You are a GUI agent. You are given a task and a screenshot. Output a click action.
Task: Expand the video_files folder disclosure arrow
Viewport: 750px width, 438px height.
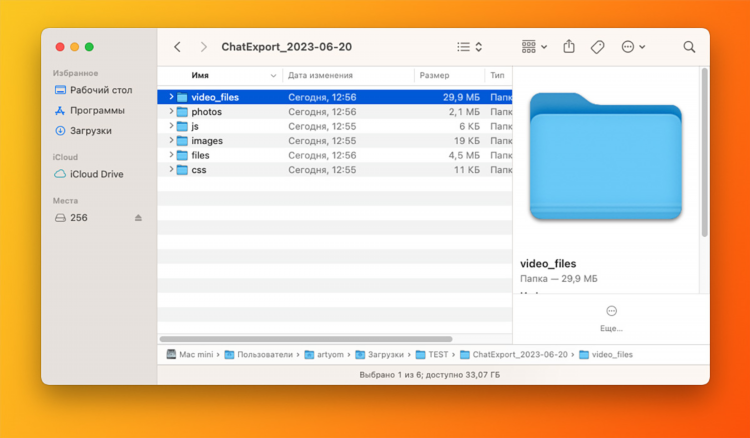tap(171, 97)
